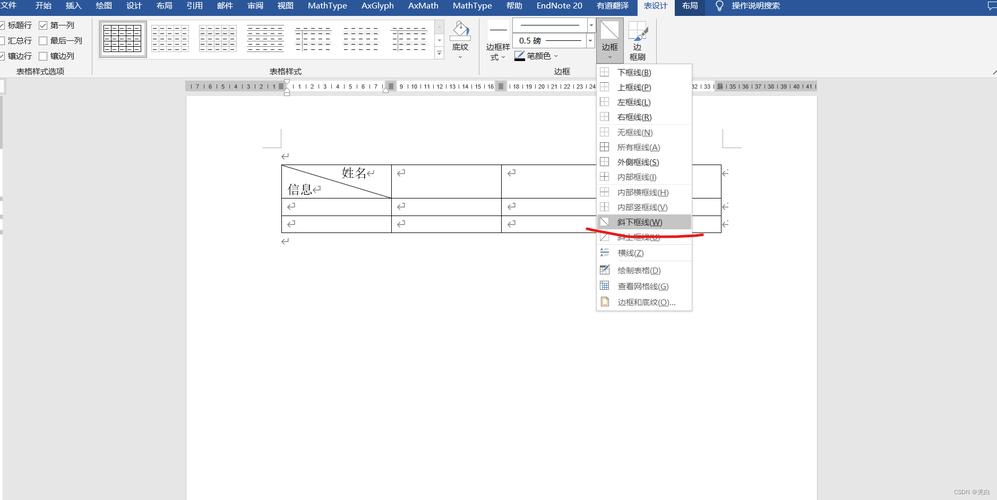Choose 左框线 left border option
Viewport: 997px width, 500px height.
click(x=643, y=102)
